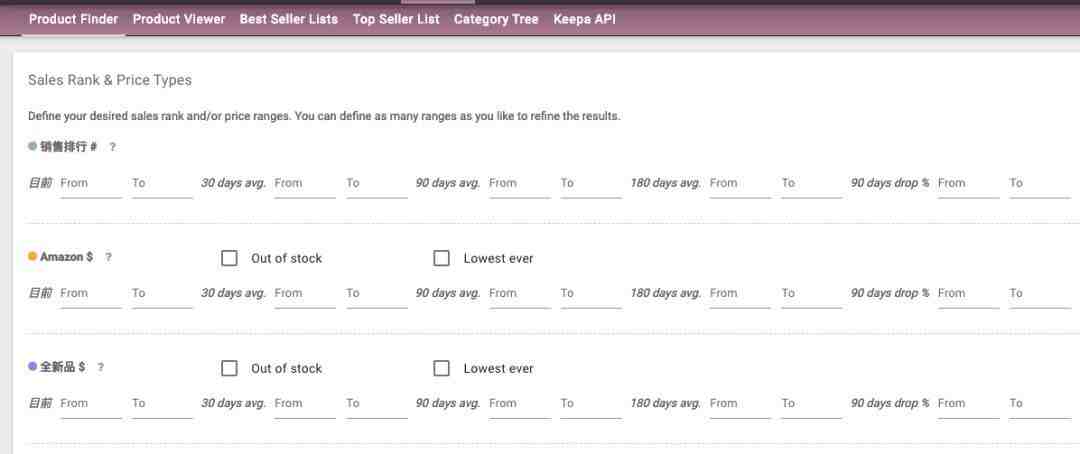Click the Amazon $ label

pyautogui.click(x=66, y=257)
